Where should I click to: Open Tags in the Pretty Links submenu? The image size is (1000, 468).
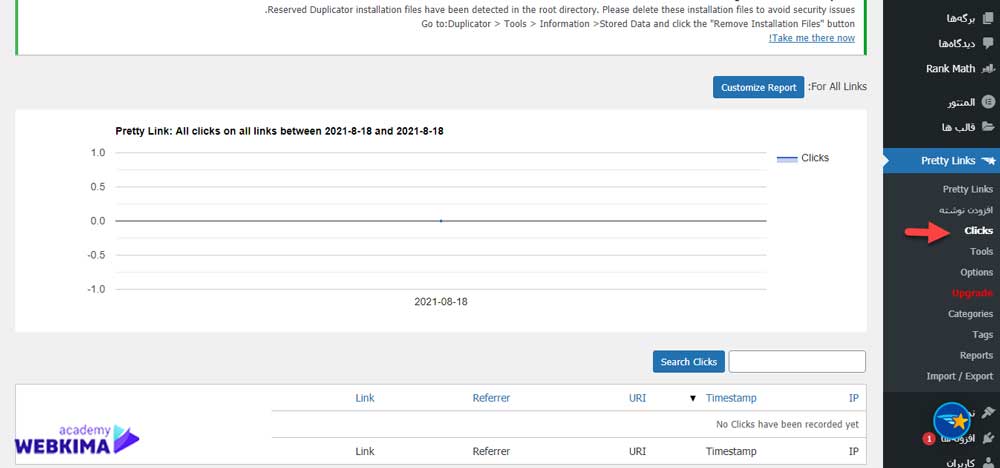(x=983, y=335)
